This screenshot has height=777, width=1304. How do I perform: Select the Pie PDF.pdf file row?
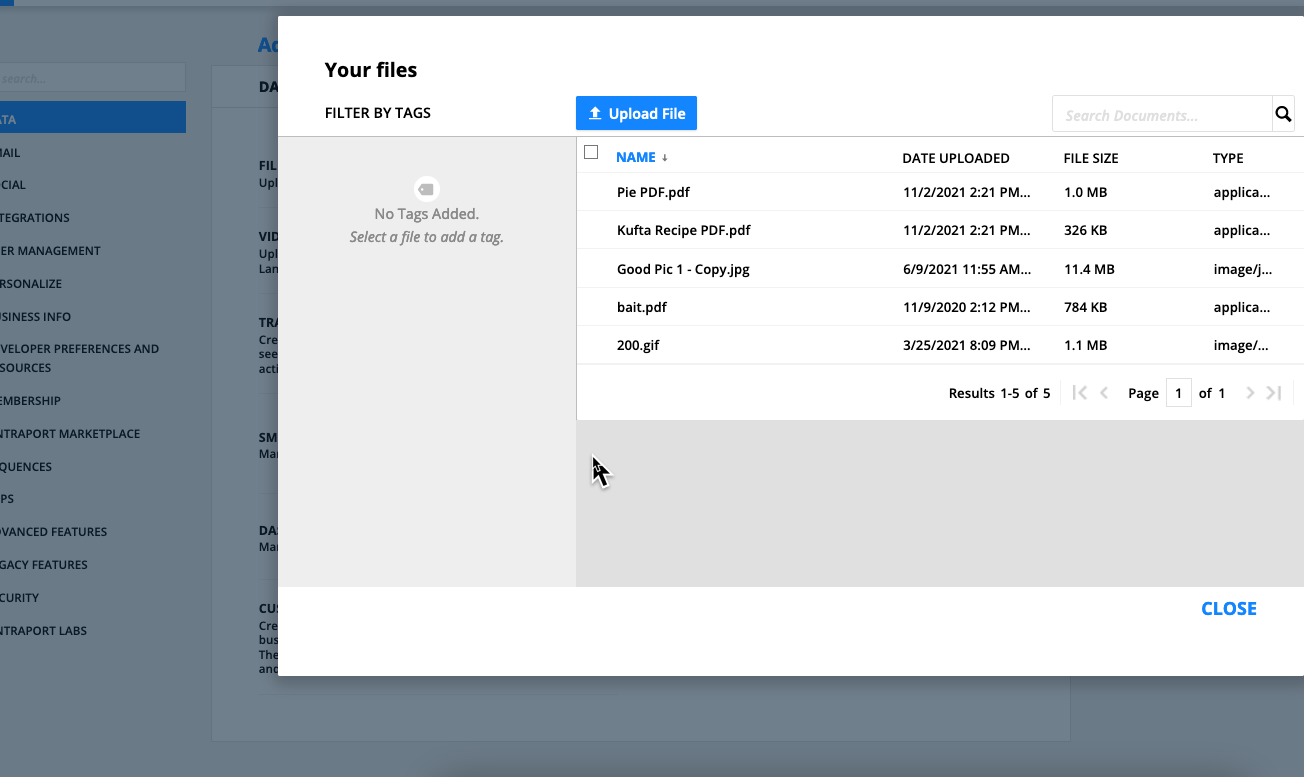(x=653, y=192)
